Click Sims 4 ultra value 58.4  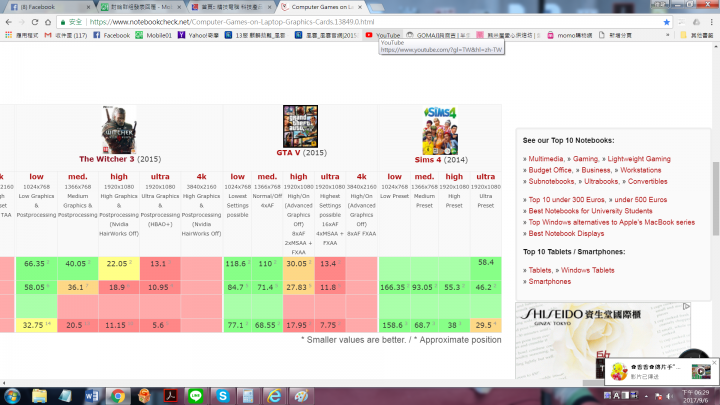coord(486,262)
